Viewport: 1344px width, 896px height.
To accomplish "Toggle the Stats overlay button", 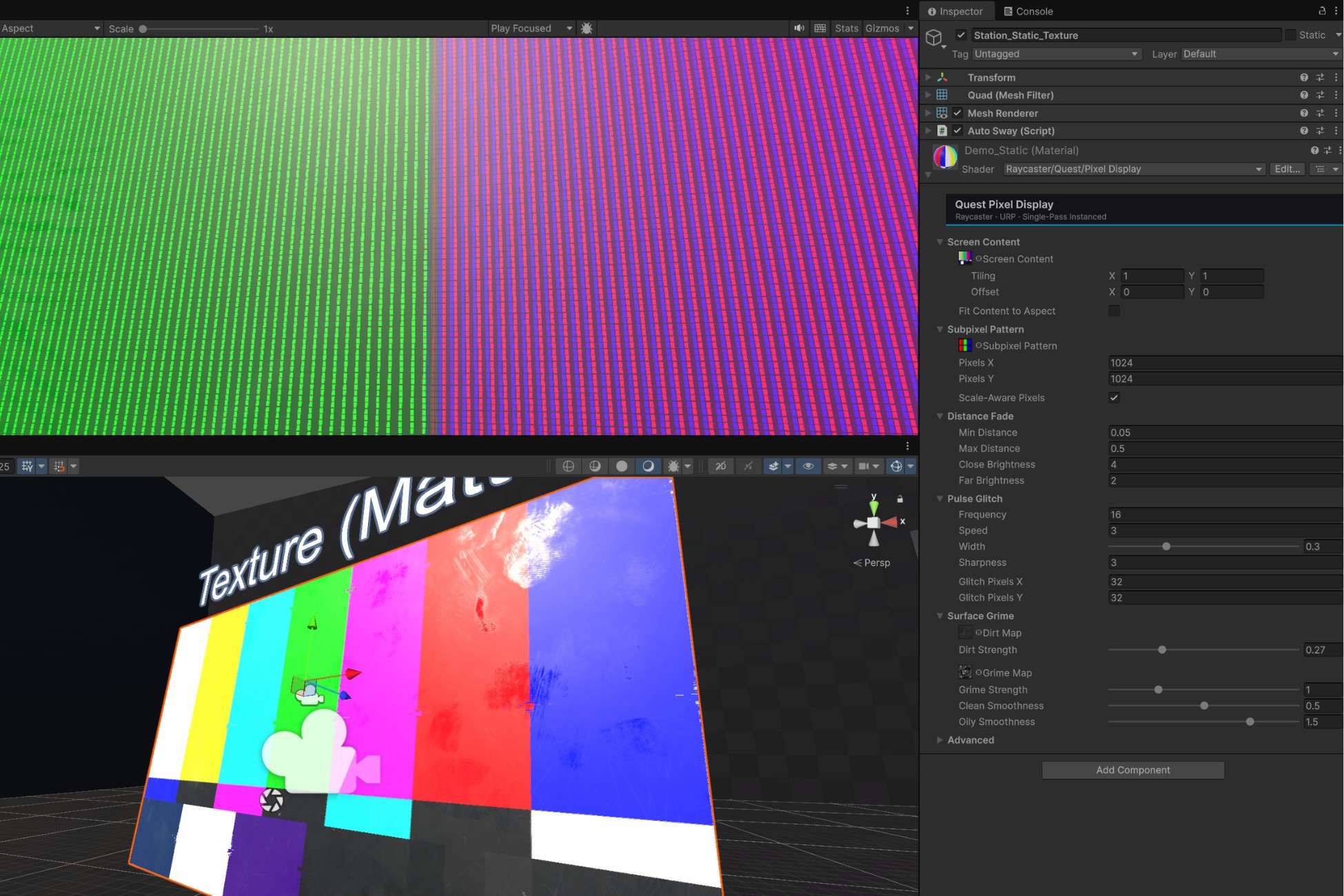I will point(846,28).
